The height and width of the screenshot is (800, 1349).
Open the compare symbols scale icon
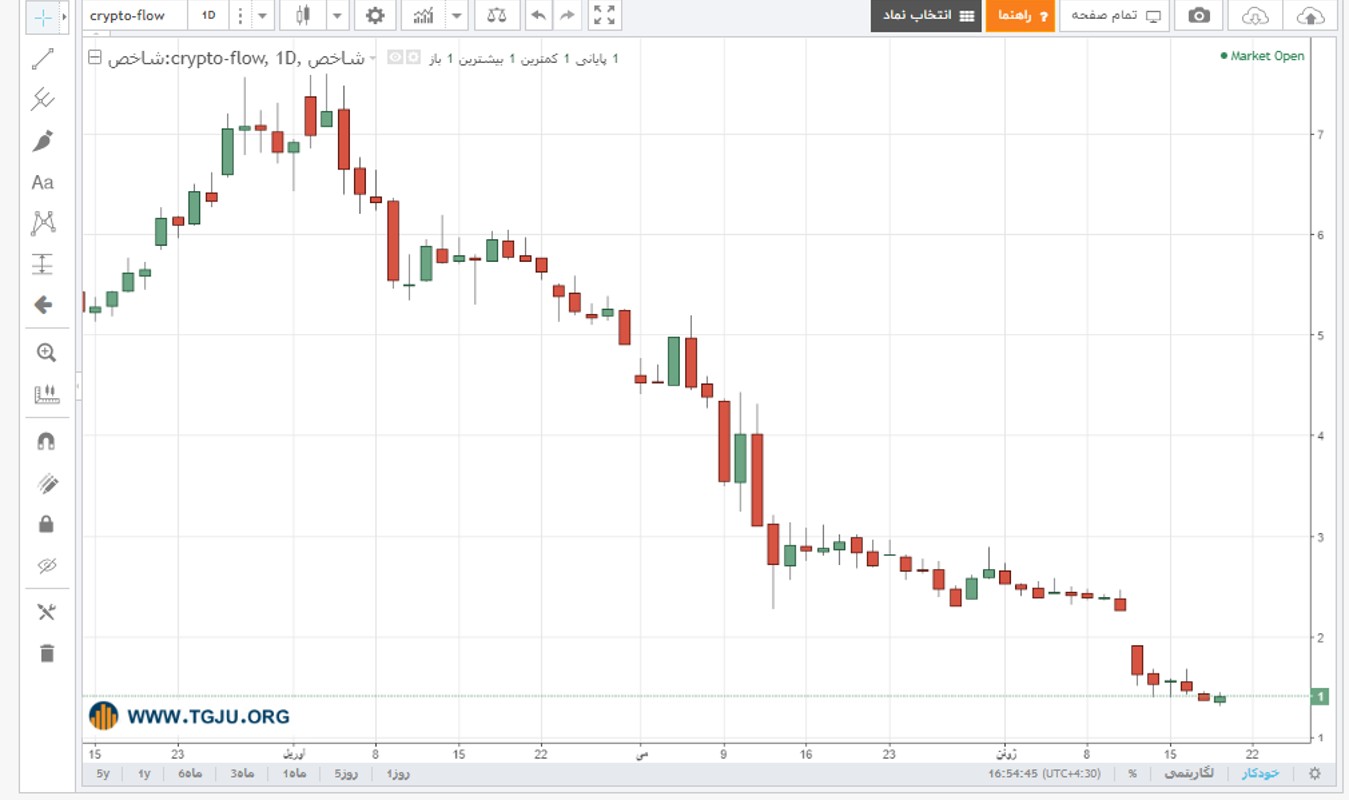(496, 16)
